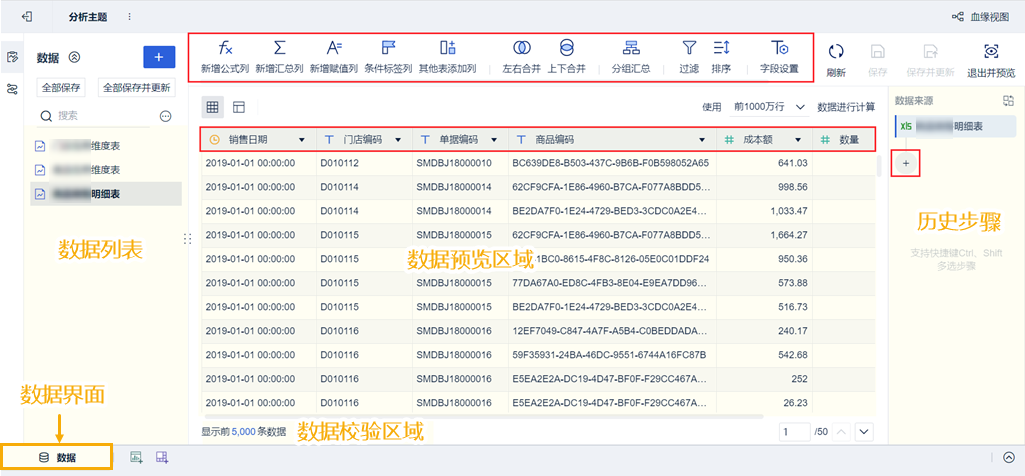
Task: Open 成本额 column dropdown arrow
Action: coord(798,139)
